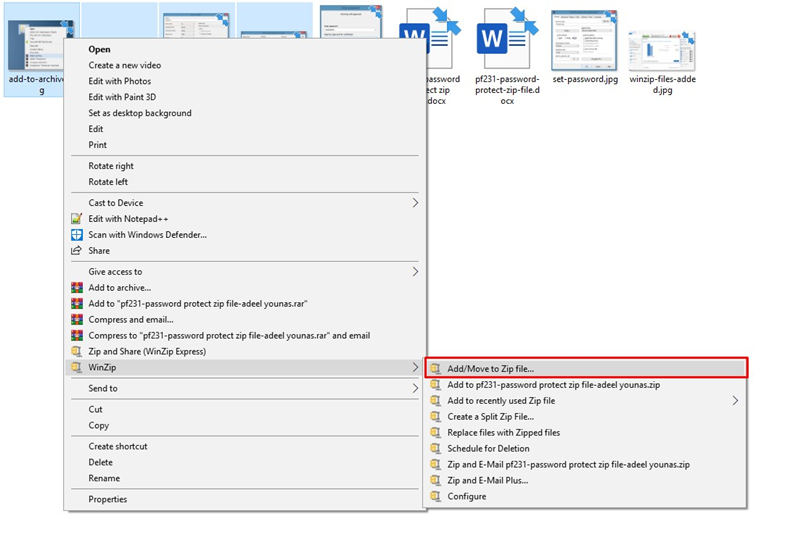Click WinZip icon beside Add/Move to Zip file
Image resolution: width=800 pixels, height=534 pixels.
pyautogui.click(x=435, y=368)
